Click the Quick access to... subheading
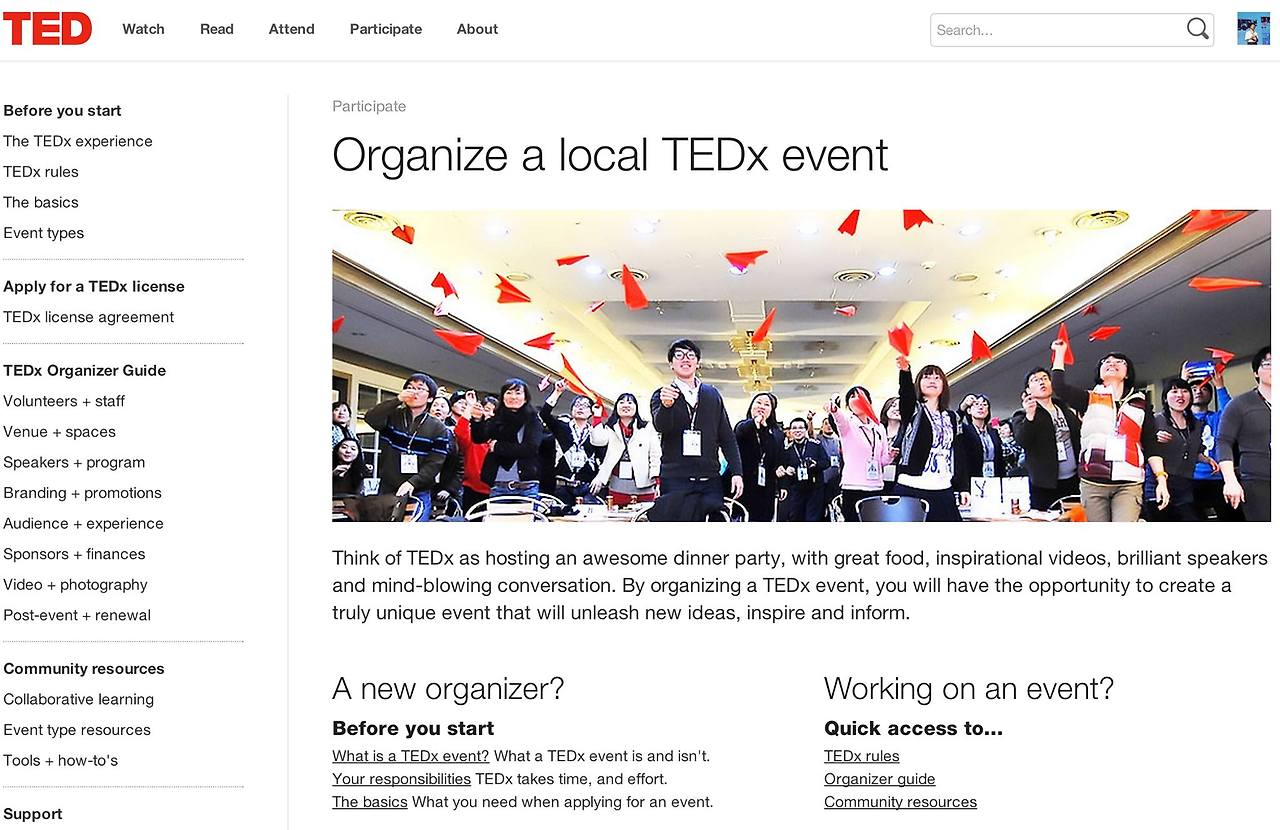 click(913, 728)
